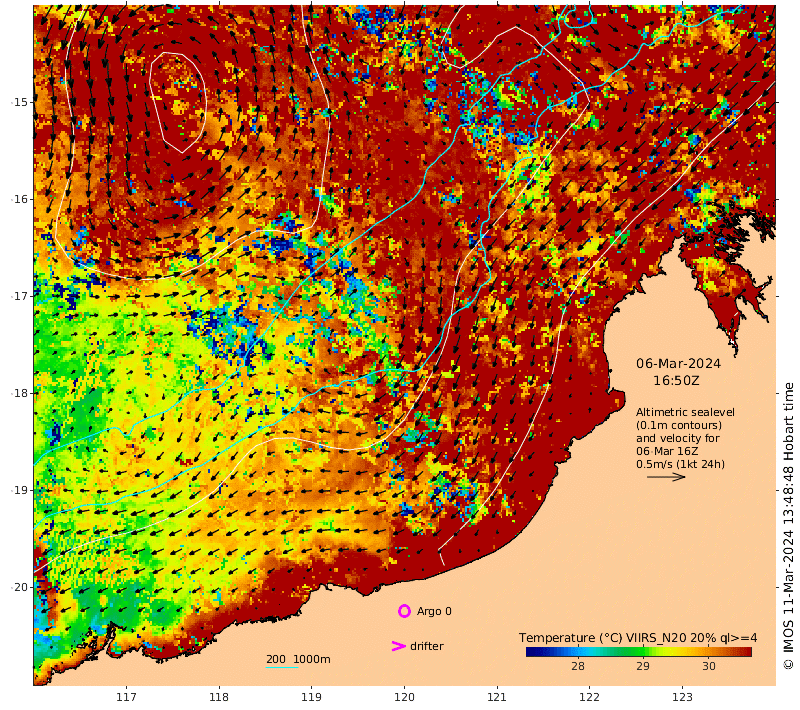Click the latitude axis label -18

point(19,393)
